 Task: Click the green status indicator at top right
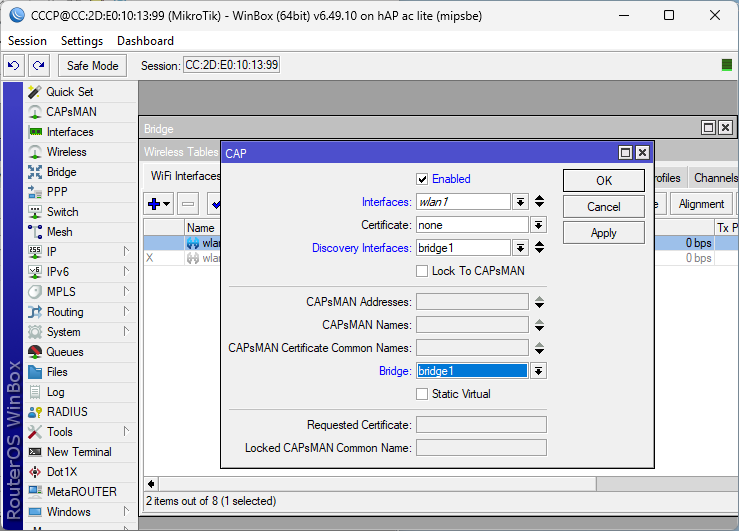(x=727, y=65)
